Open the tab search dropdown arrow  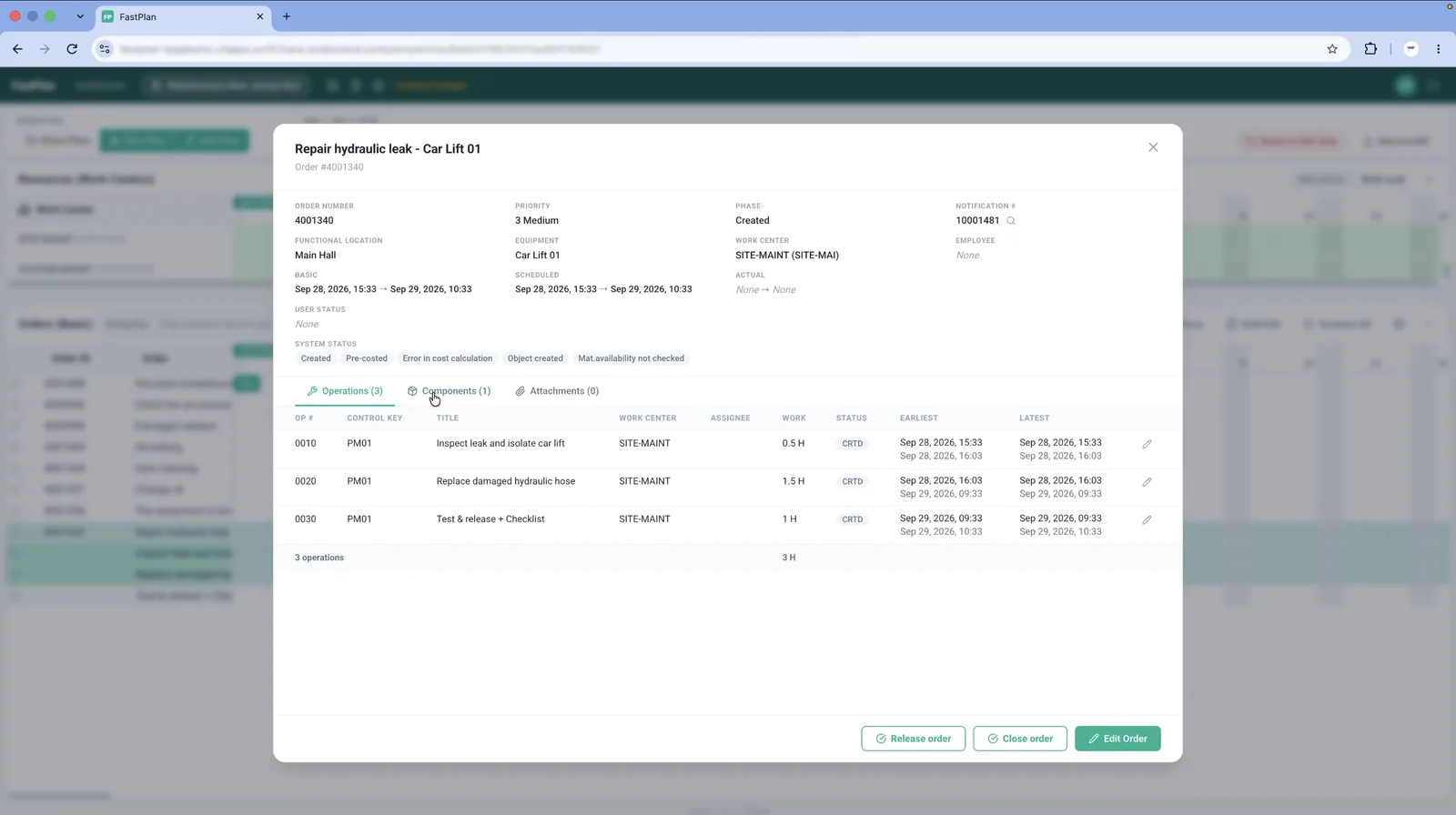click(x=80, y=16)
